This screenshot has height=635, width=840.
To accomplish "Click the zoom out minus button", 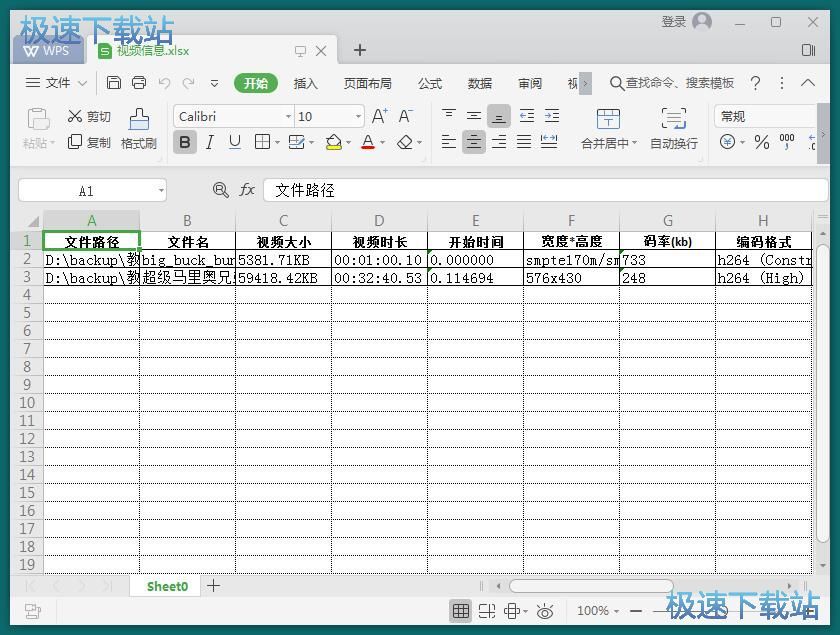I will click(636, 611).
